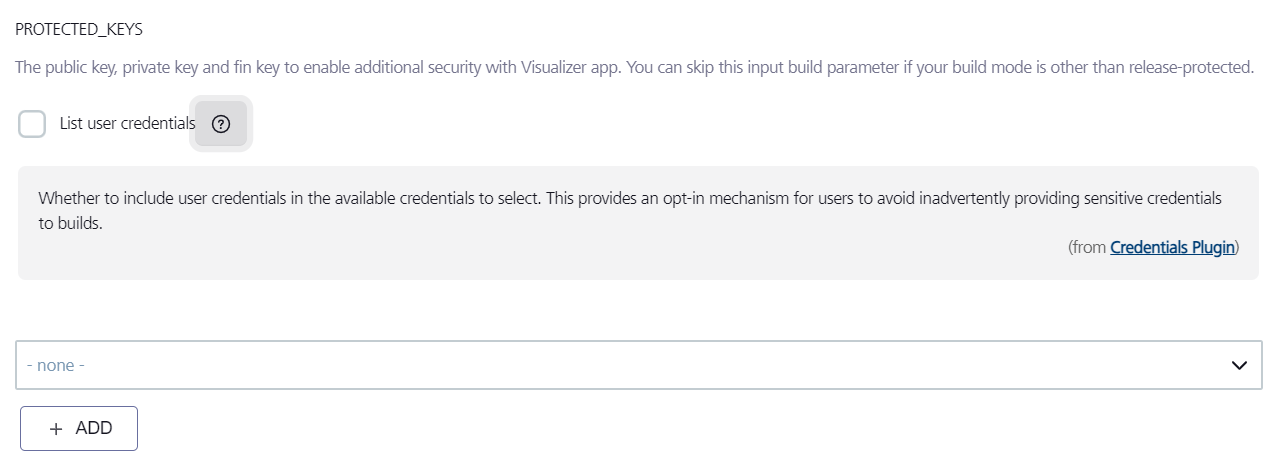1272x456 pixels.
Task: Enable the List user credentials checkbox
Action: (x=32, y=124)
